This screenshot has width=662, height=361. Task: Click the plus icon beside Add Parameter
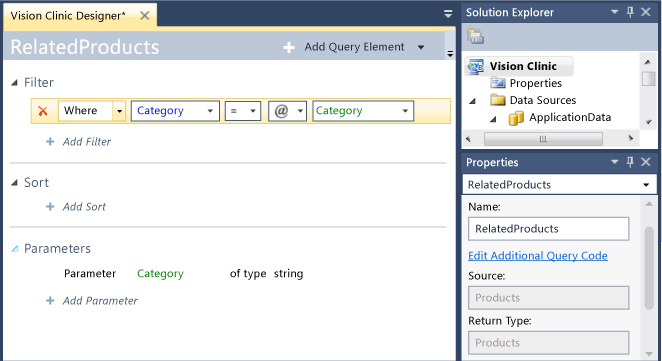50,301
